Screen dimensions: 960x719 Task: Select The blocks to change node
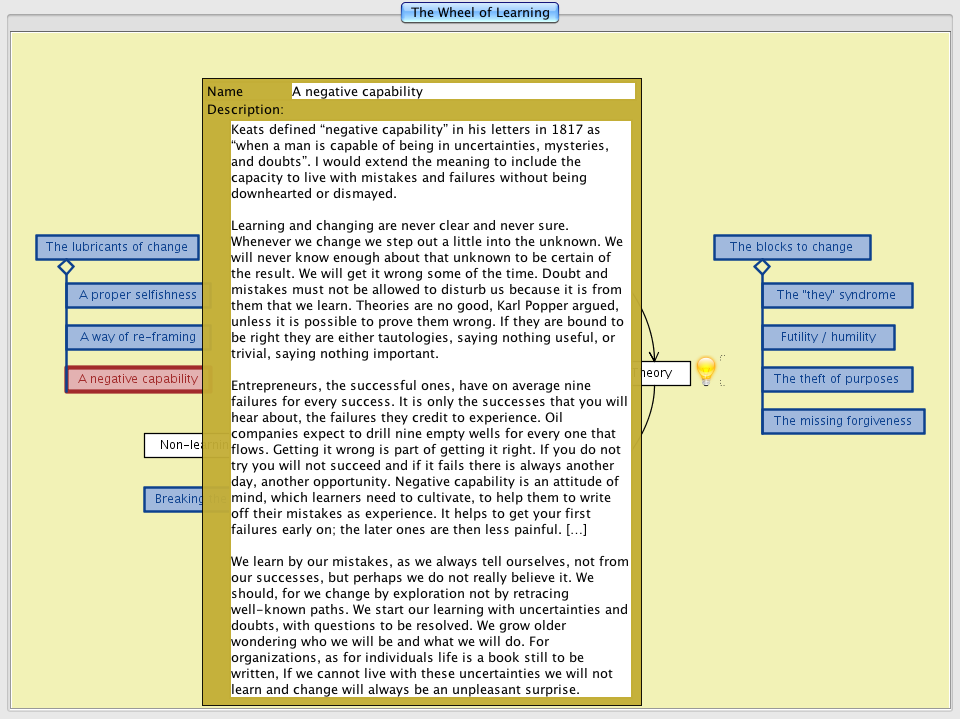click(791, 247)
